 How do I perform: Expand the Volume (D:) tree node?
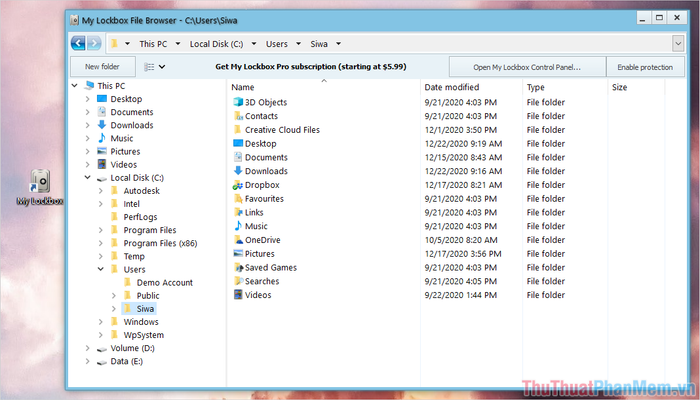click(88, 348)
